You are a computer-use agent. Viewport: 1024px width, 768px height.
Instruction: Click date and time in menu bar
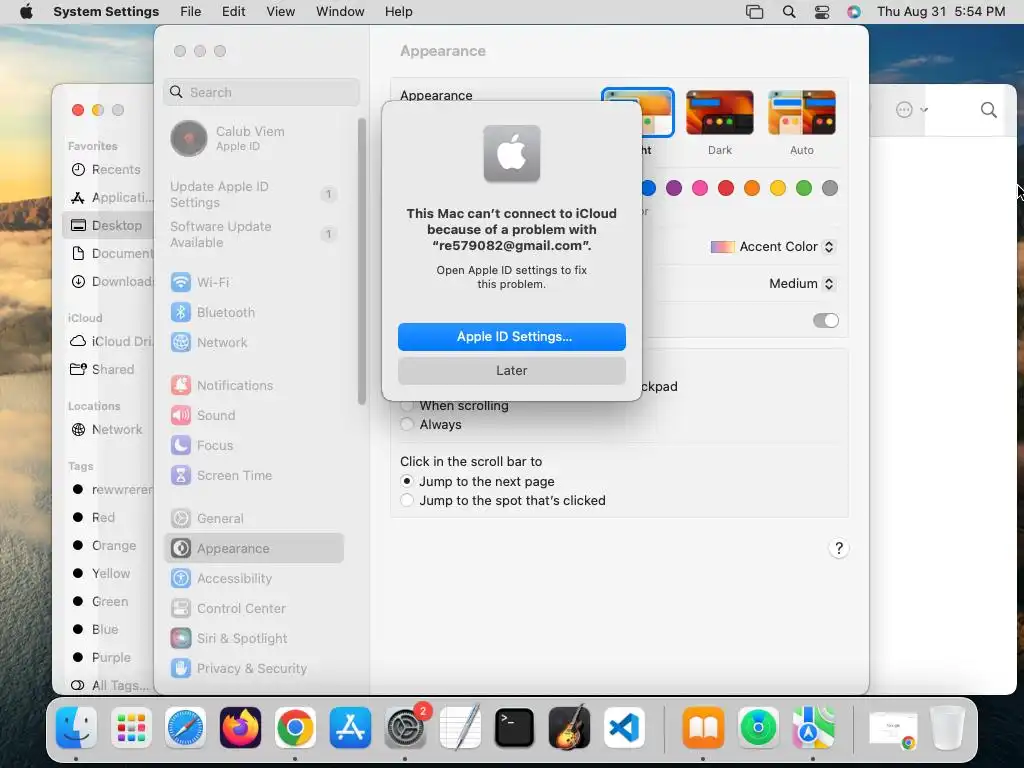[x=940, y=12]
